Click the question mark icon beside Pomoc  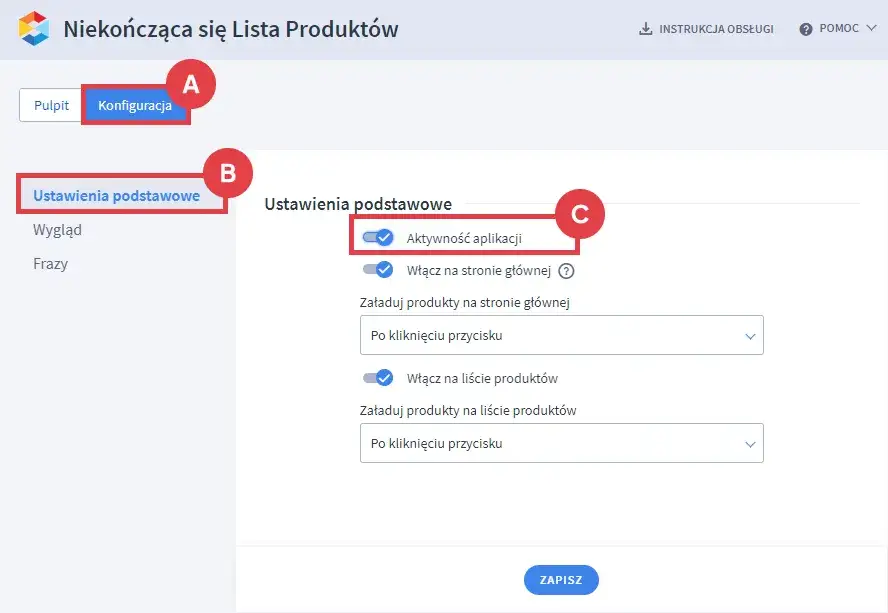point(805,29)
